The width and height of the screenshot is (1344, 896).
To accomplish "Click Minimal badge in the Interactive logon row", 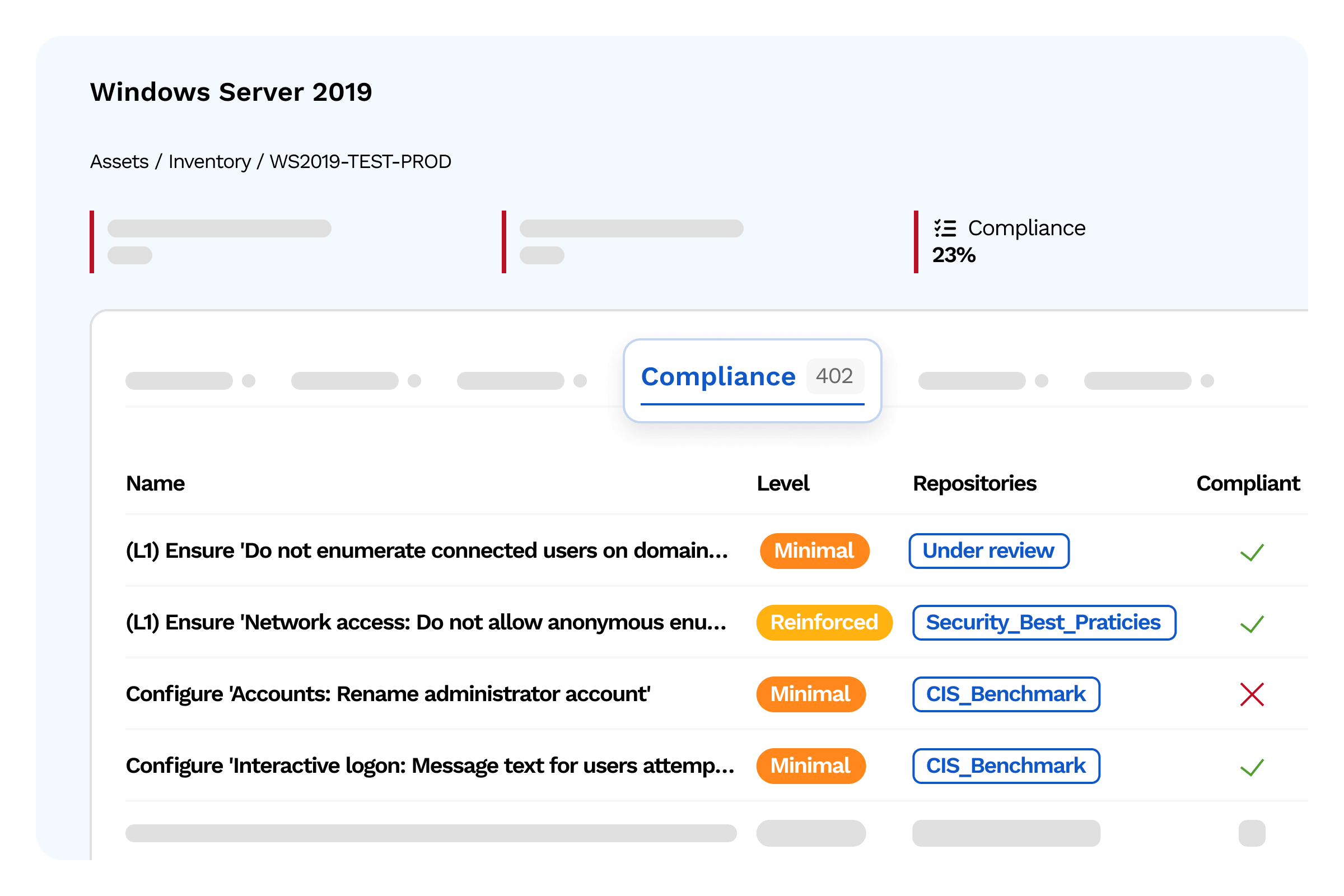I will point(811,766).
